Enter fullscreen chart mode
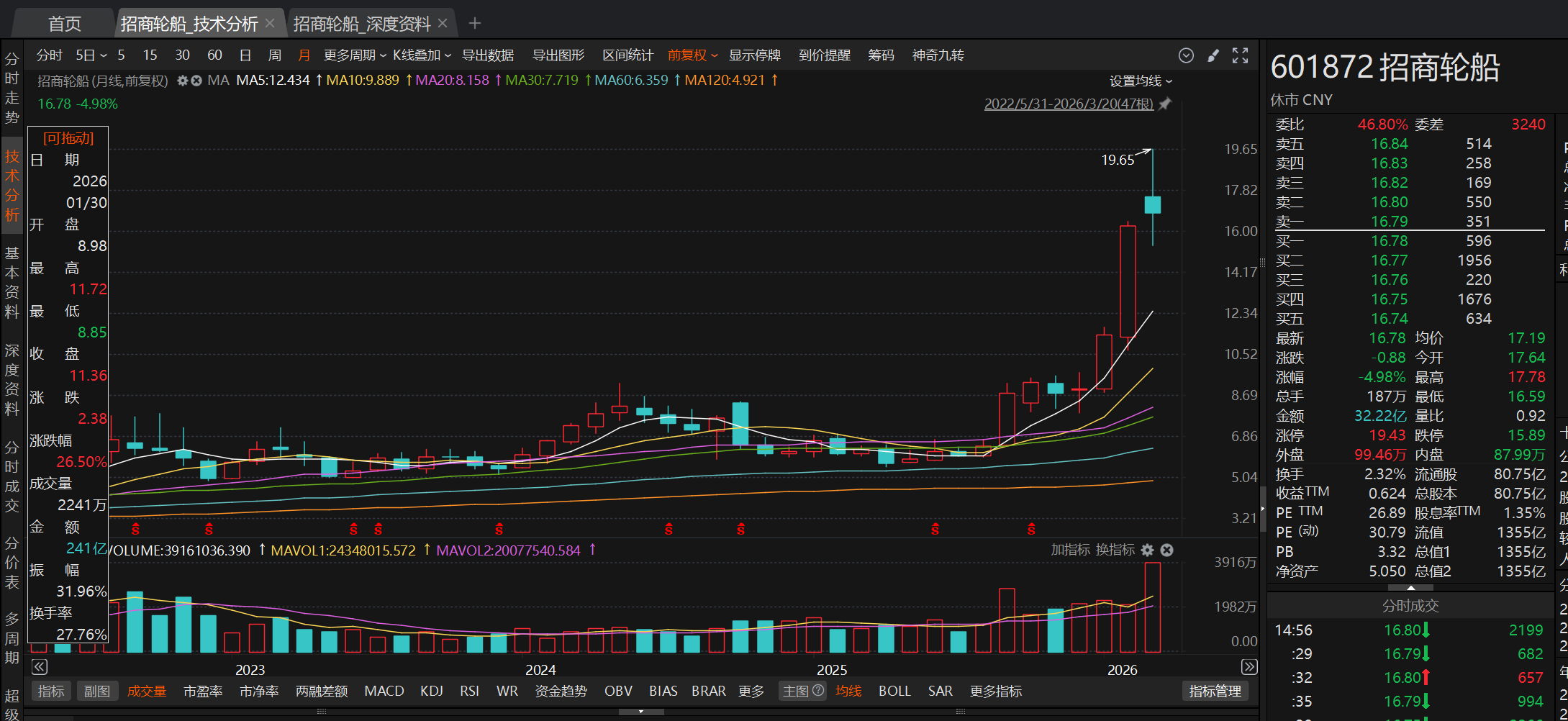This screenshot has width=1568, height=721. [x=1240, y=55]
